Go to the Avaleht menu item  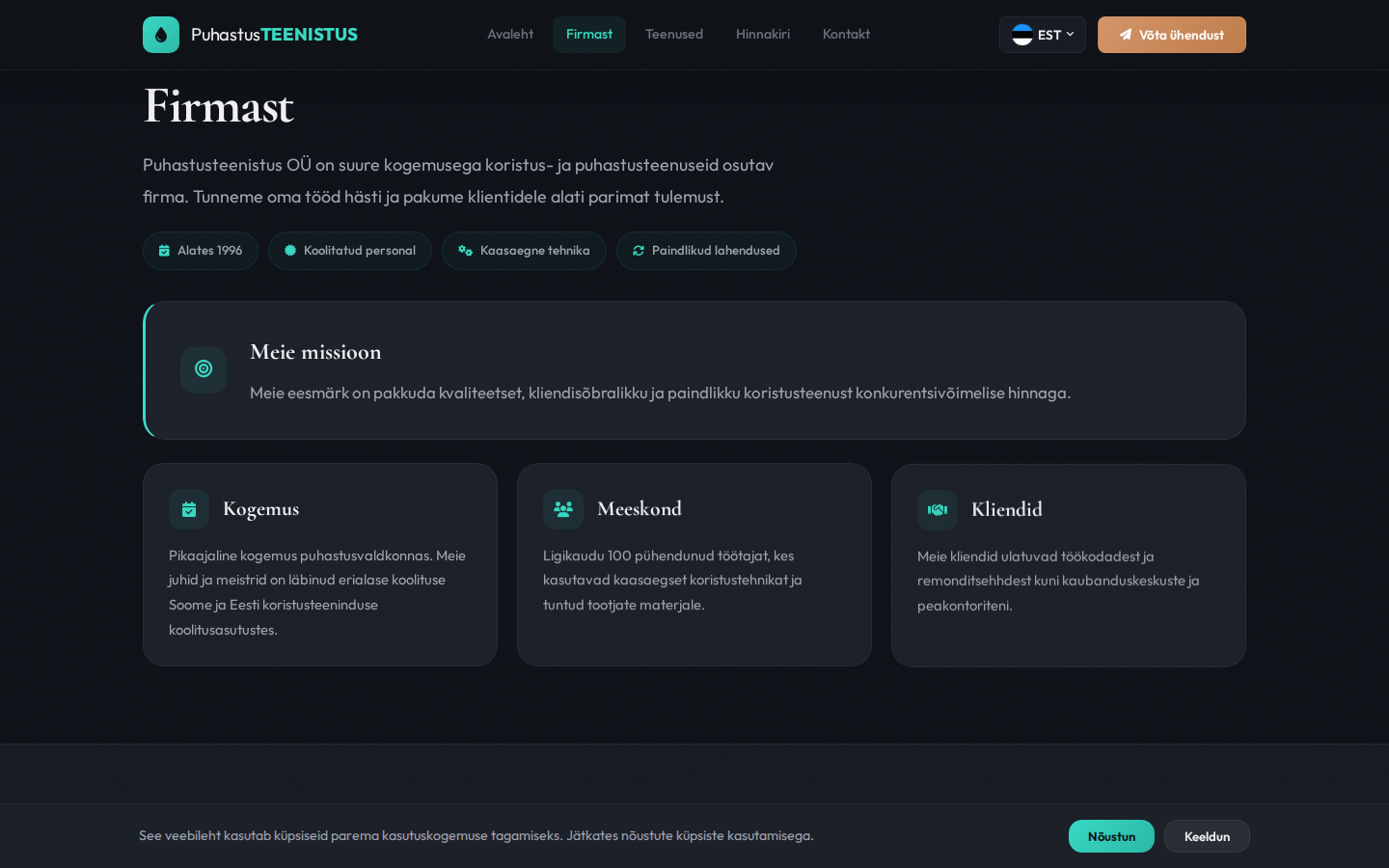pos(510,35)
